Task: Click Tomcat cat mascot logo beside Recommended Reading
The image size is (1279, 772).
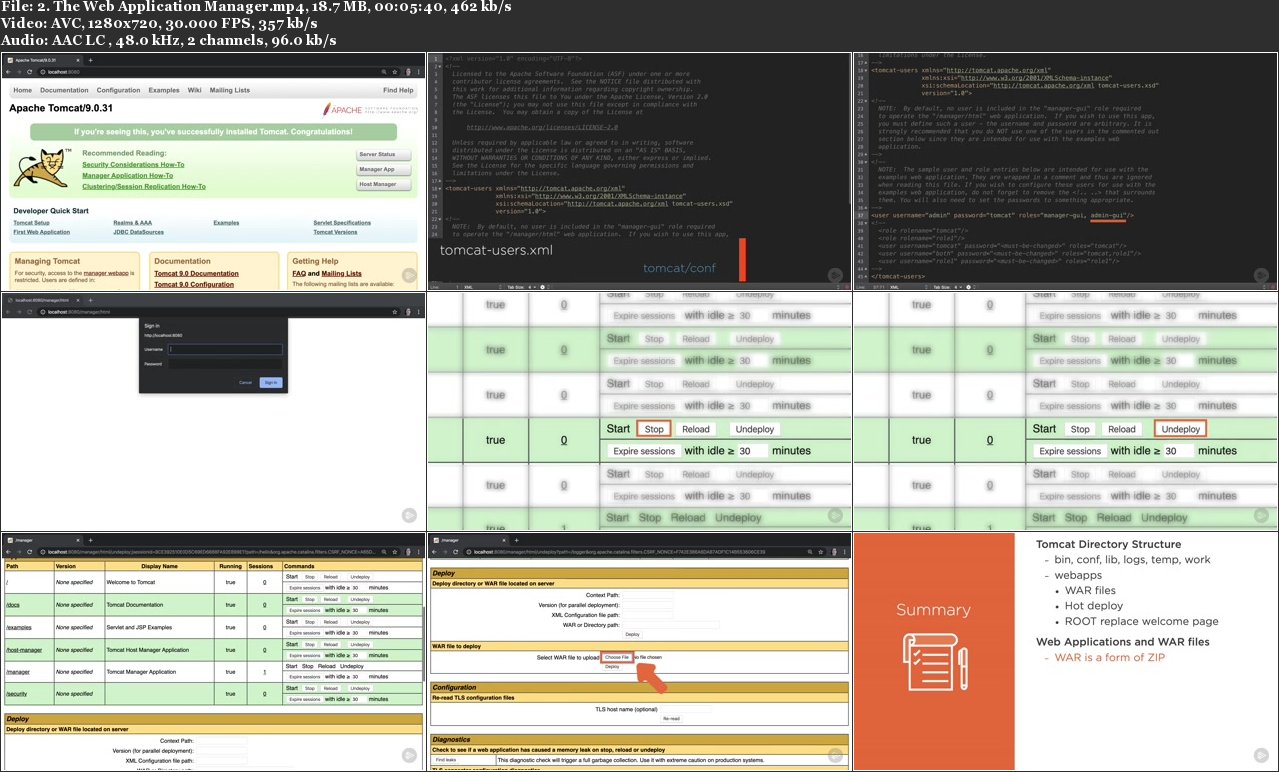Action: [x=42, y=168]
